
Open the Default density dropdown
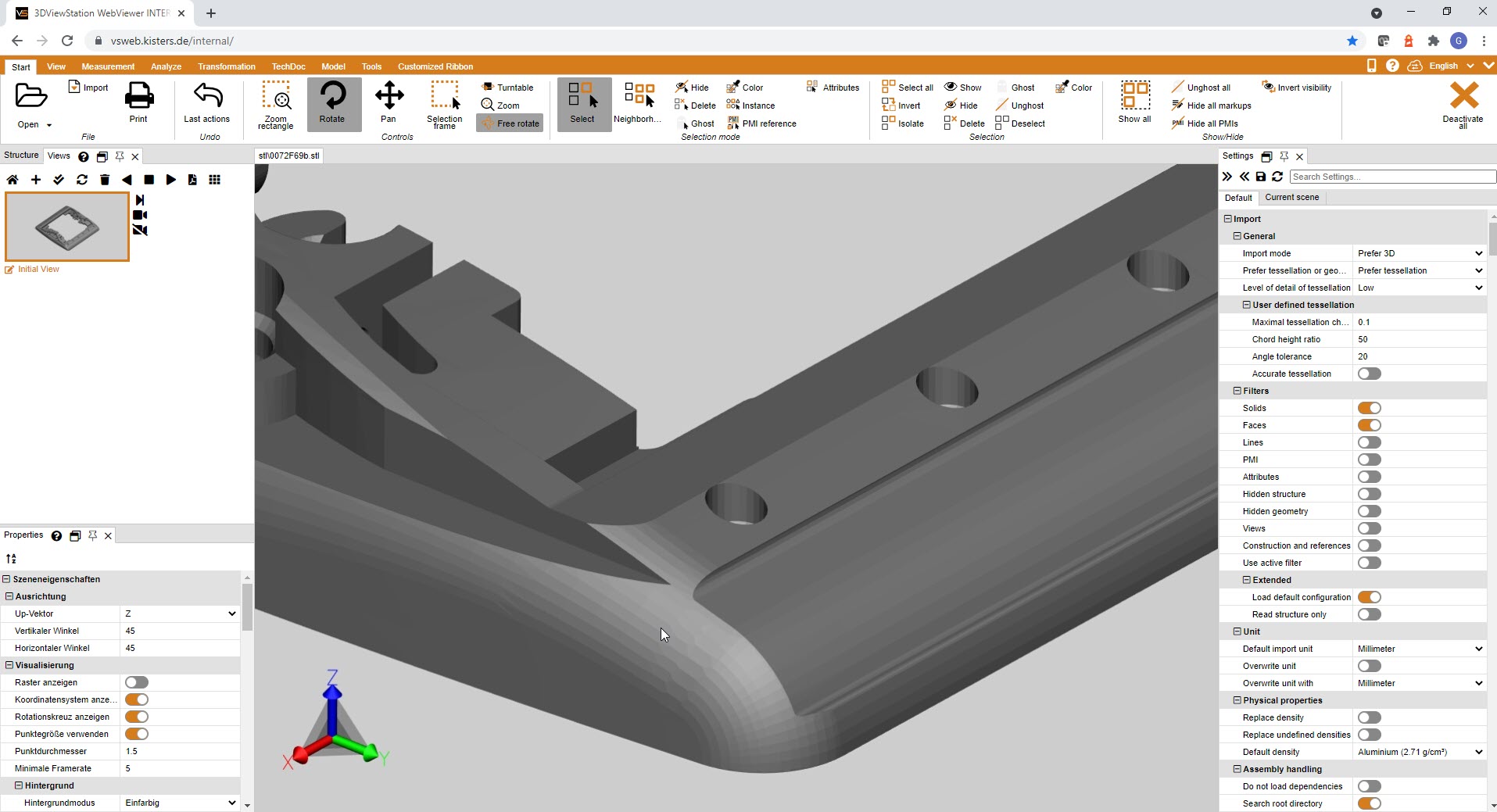click(1420, 752)
